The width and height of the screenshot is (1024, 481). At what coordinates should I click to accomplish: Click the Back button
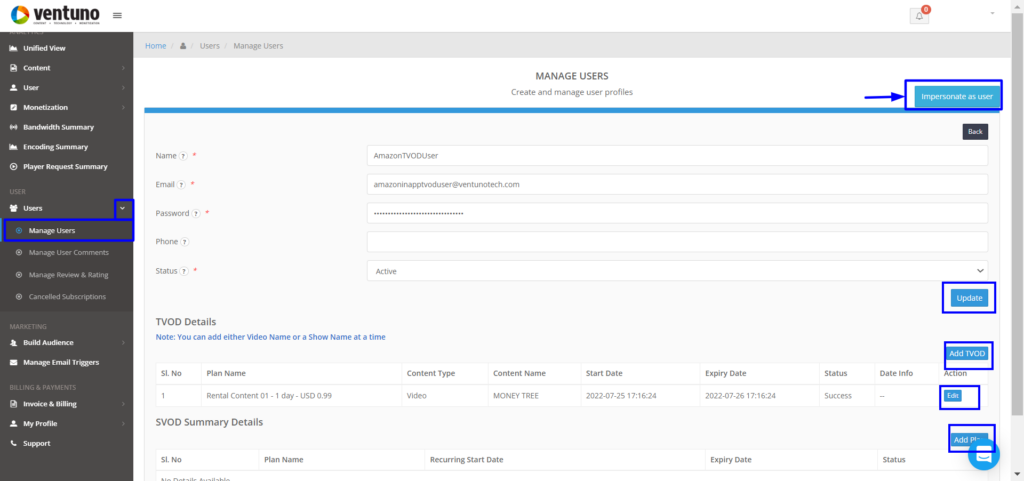tap(975, 131)
